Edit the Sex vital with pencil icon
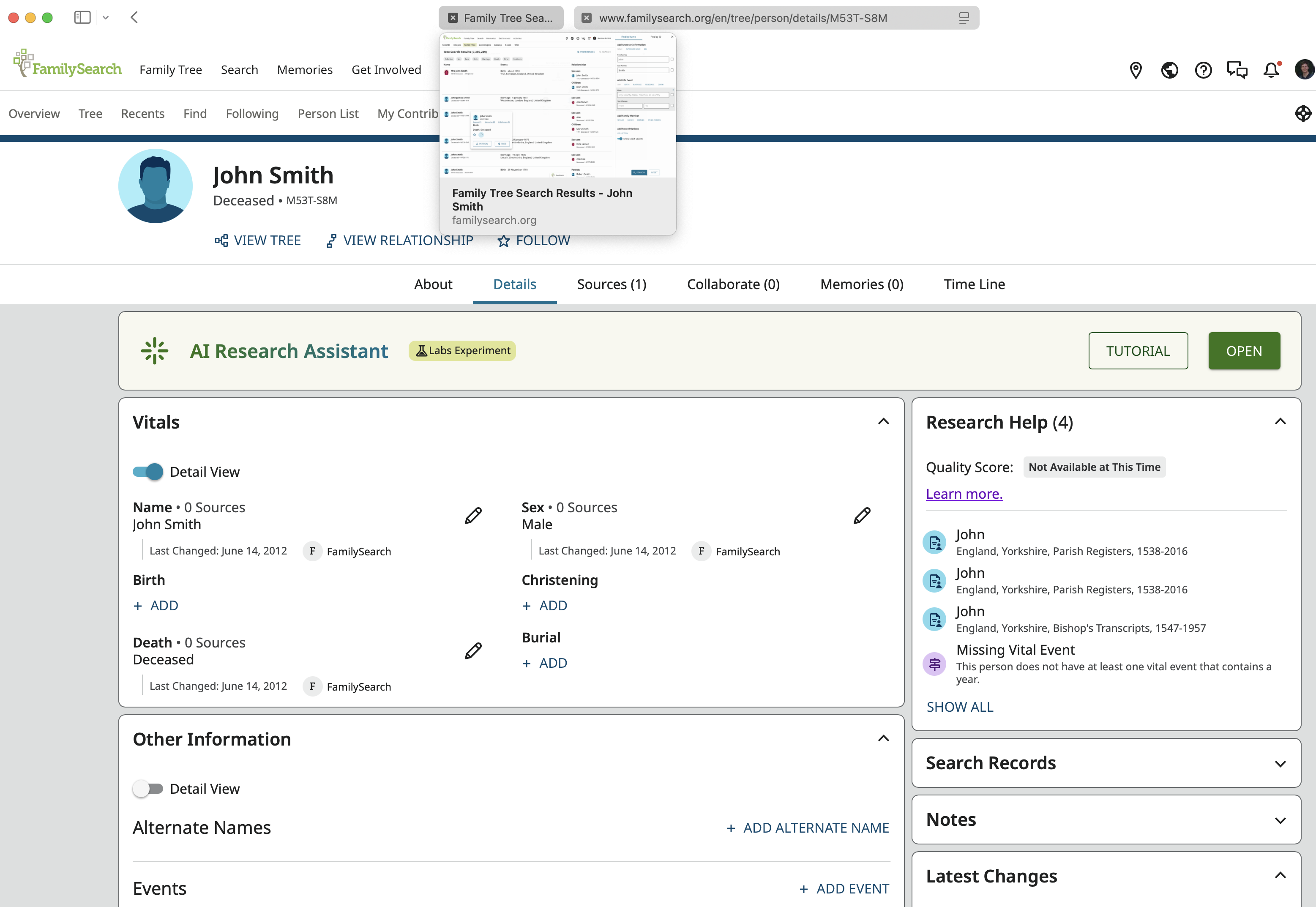 pyautogui.click(x=861, y=516)
